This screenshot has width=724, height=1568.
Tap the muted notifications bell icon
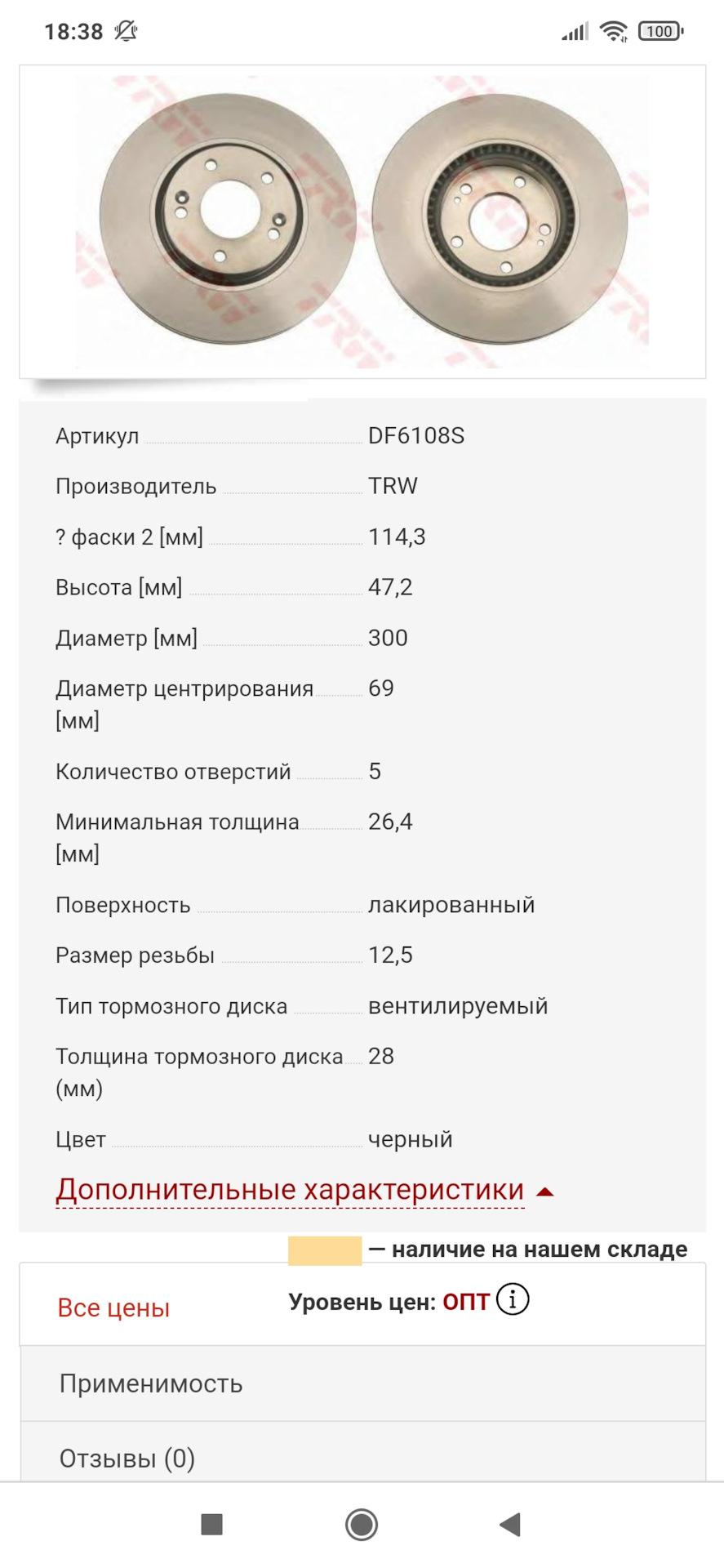click(x=127, y=32)
